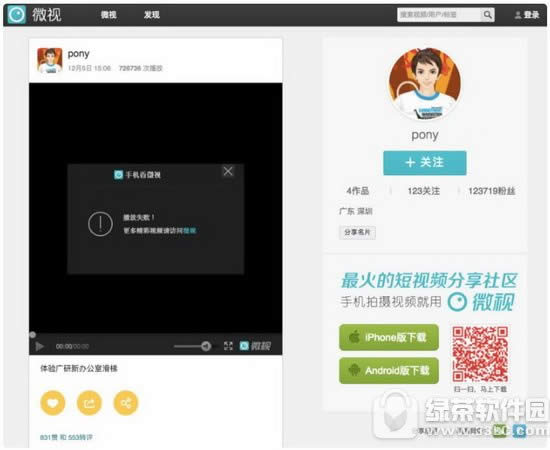Click the 关注 follow button

[x=425, y=163]
